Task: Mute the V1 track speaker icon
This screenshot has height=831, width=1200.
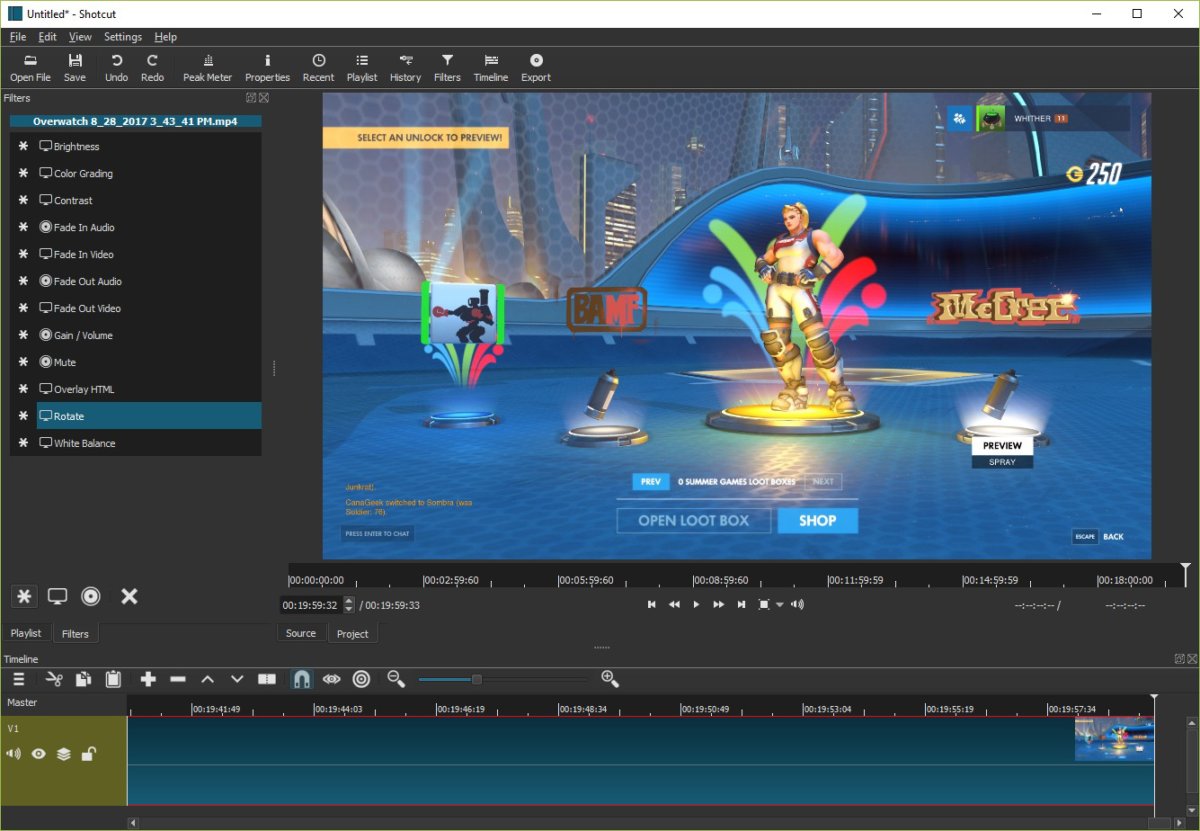Action: (x=13, y=754)
